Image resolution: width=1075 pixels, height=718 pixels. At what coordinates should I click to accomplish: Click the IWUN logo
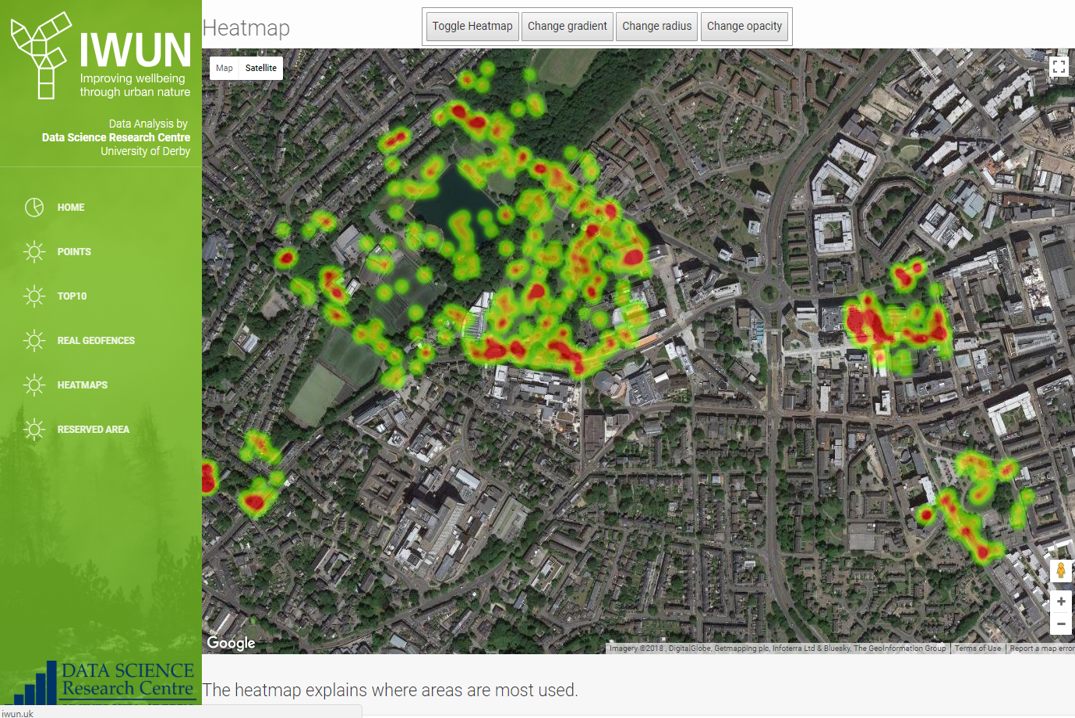(x=100, y=56)
